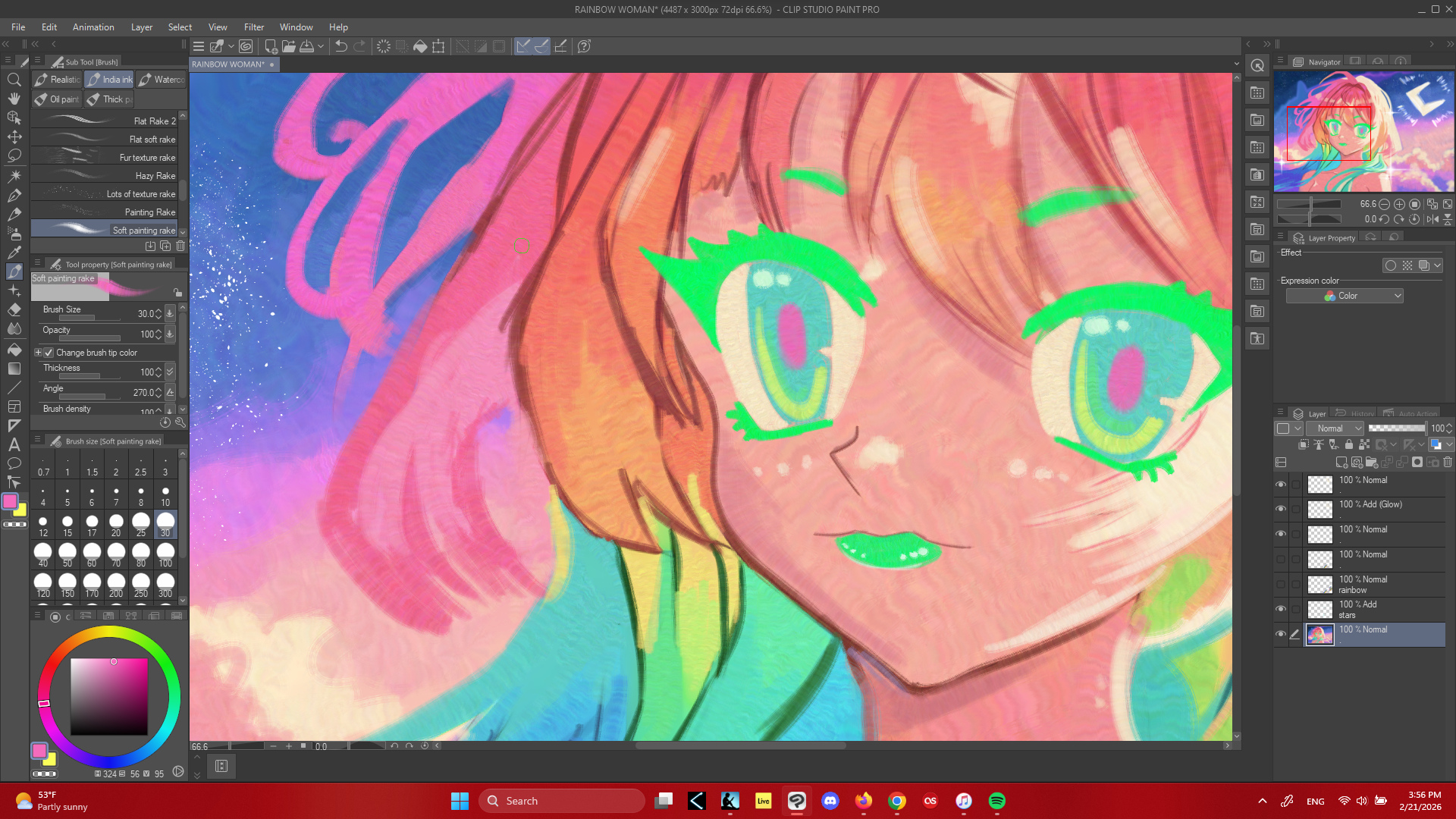1456x819 pixels.
Task: Select the Text tool
Action: coord(14,445)
